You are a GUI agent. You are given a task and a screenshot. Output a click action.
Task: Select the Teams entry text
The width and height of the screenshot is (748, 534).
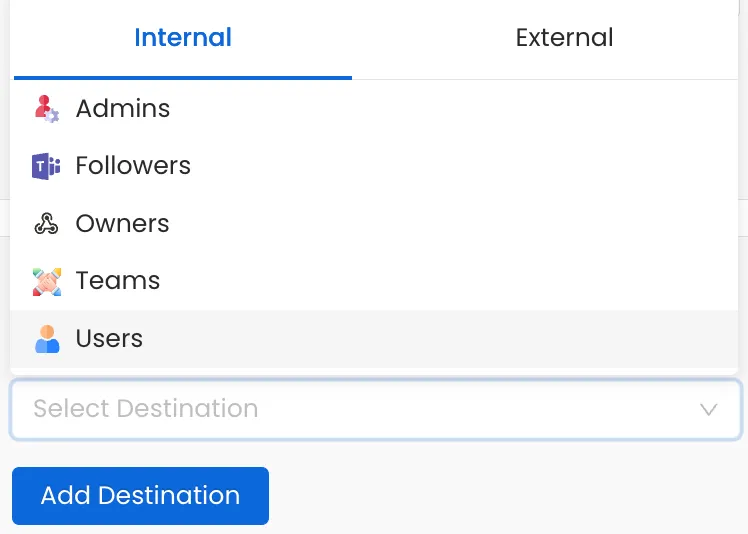(x=117, y=281)
